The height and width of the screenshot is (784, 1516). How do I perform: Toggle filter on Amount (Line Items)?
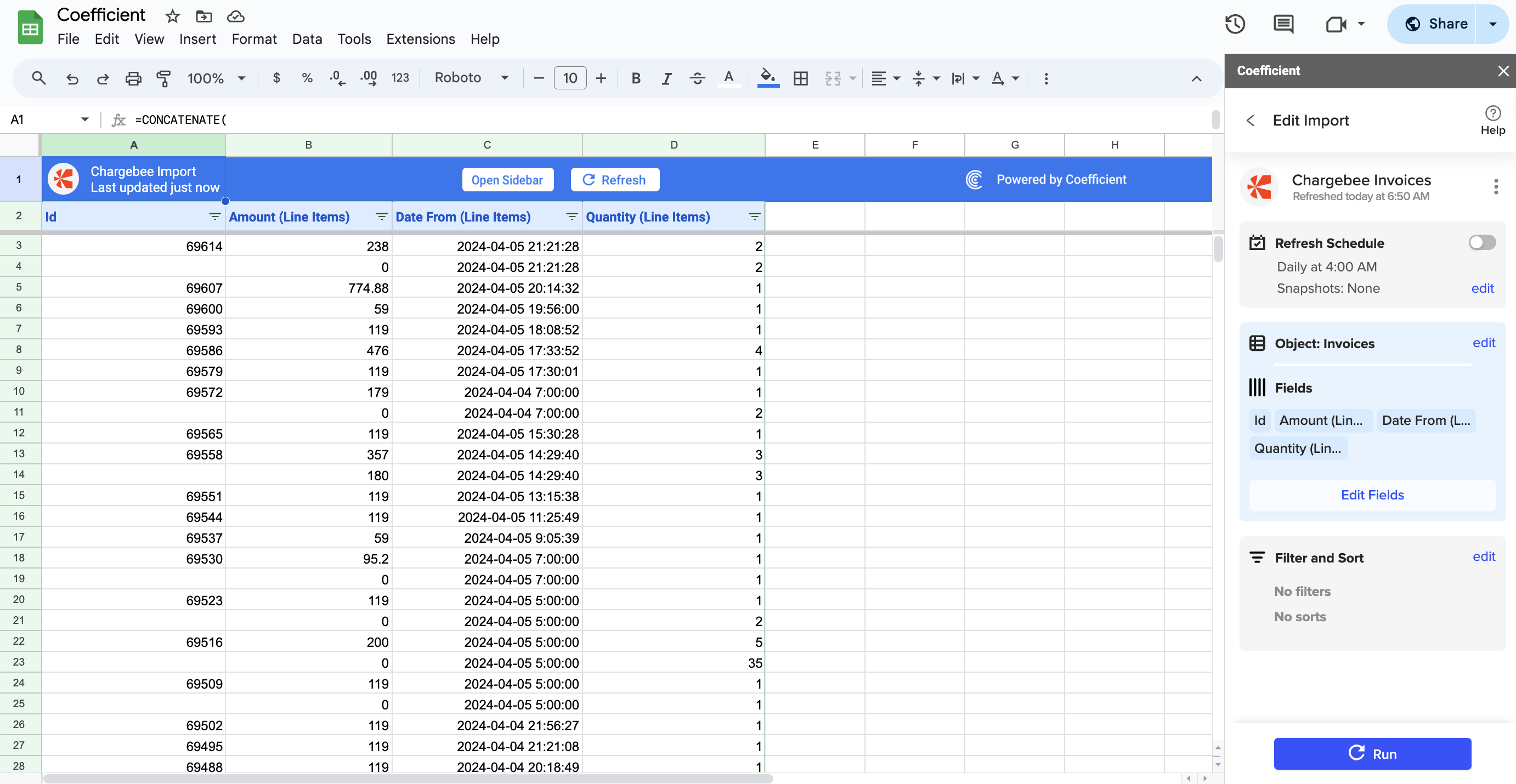coord(381,217)
